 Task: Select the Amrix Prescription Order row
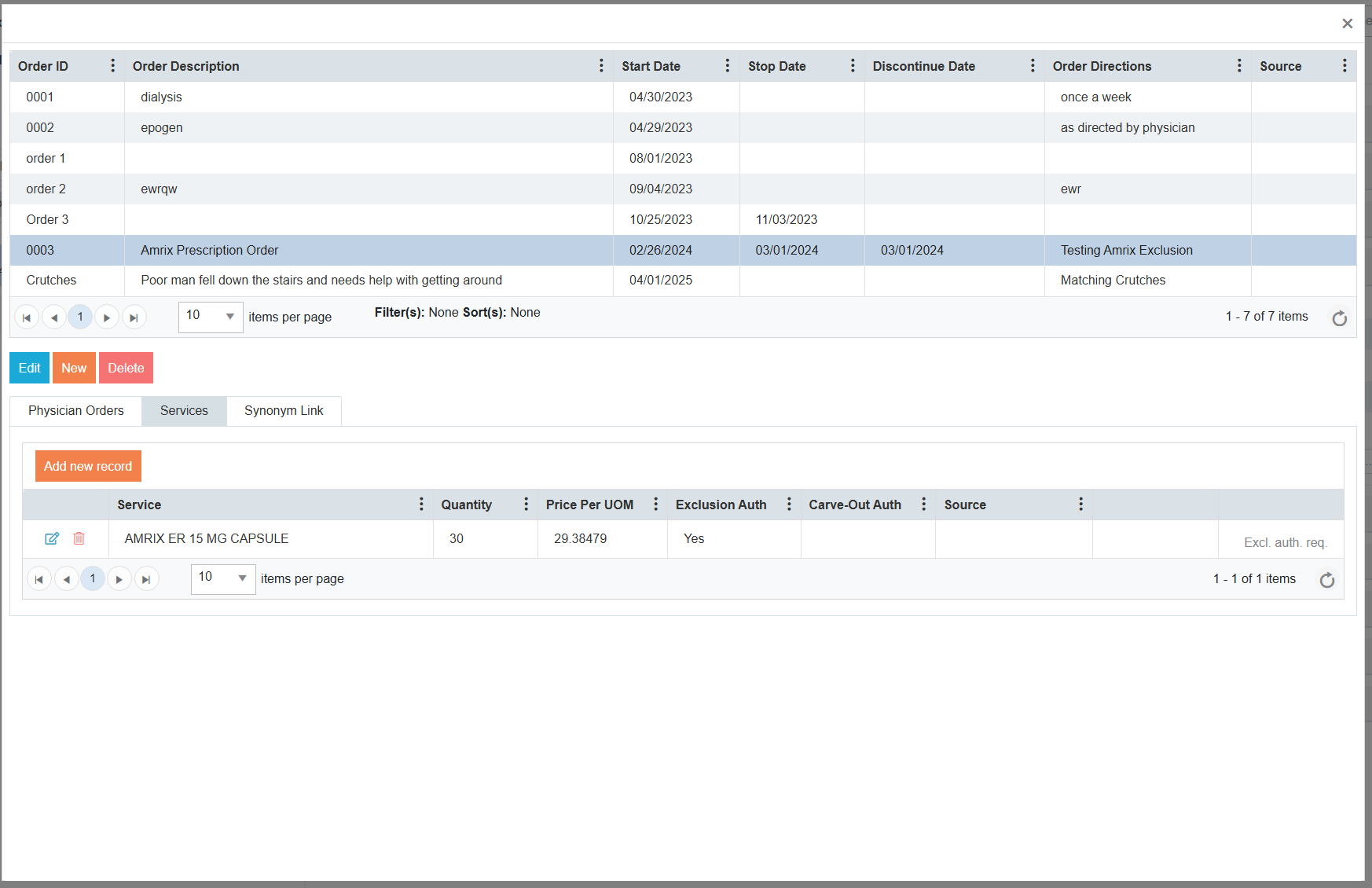pyautogui.click(x=683, y=250)
